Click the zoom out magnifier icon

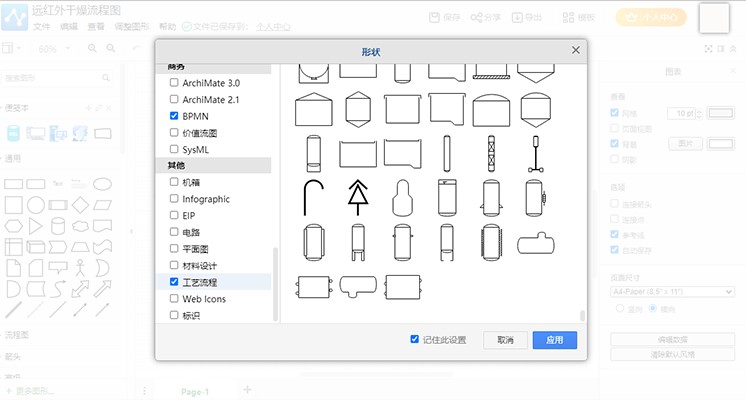(x=110, y=48)
